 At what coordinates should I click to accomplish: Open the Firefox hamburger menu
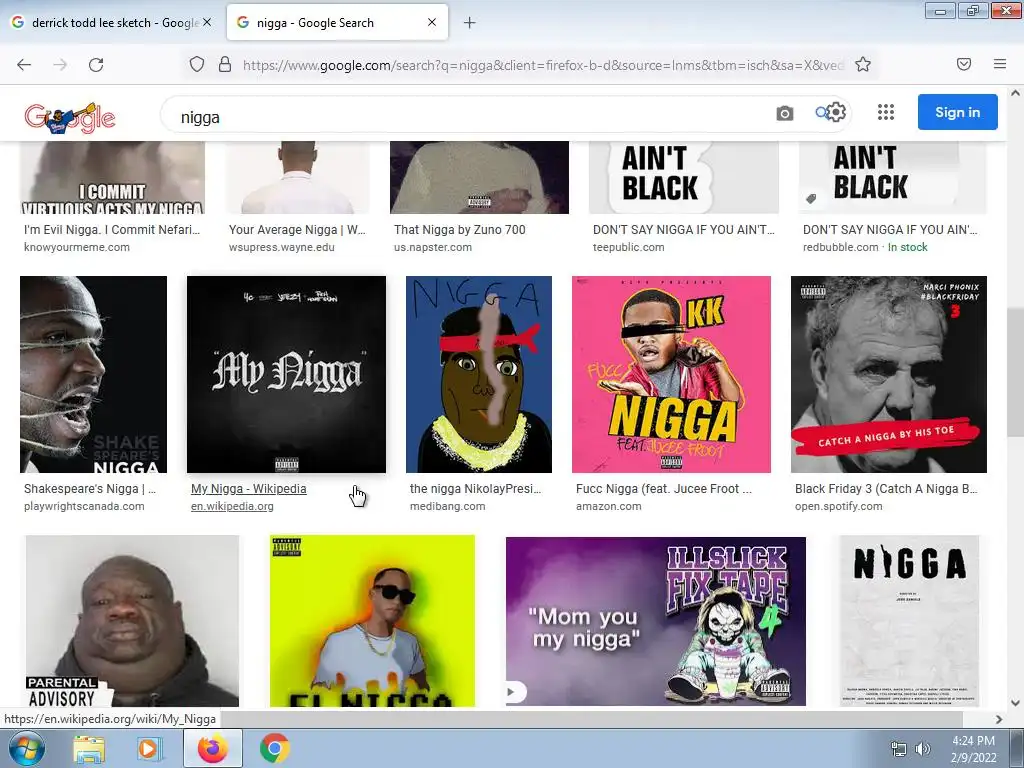coord(999,64)
